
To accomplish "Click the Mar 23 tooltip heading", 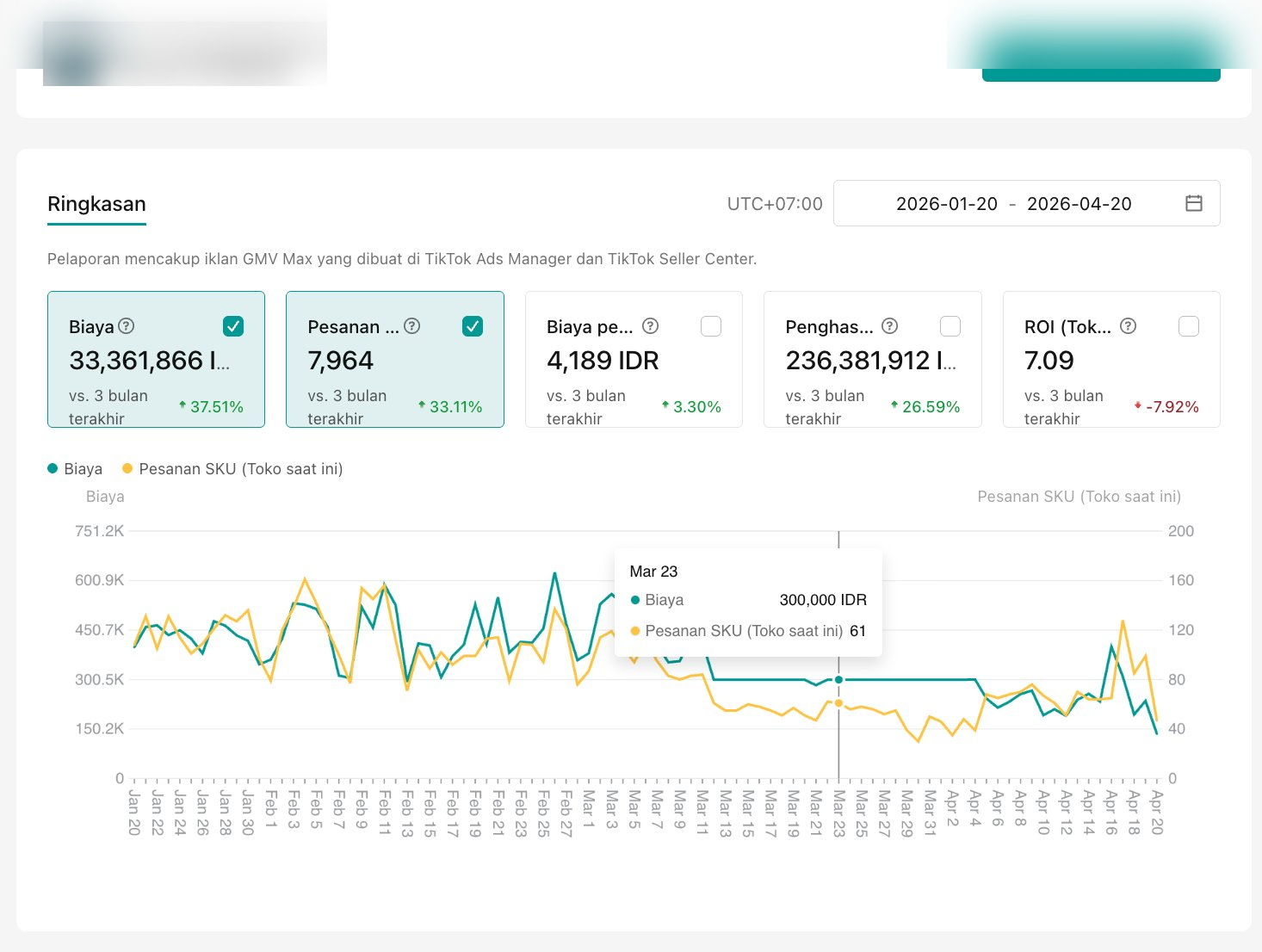I will pos(653,572).
